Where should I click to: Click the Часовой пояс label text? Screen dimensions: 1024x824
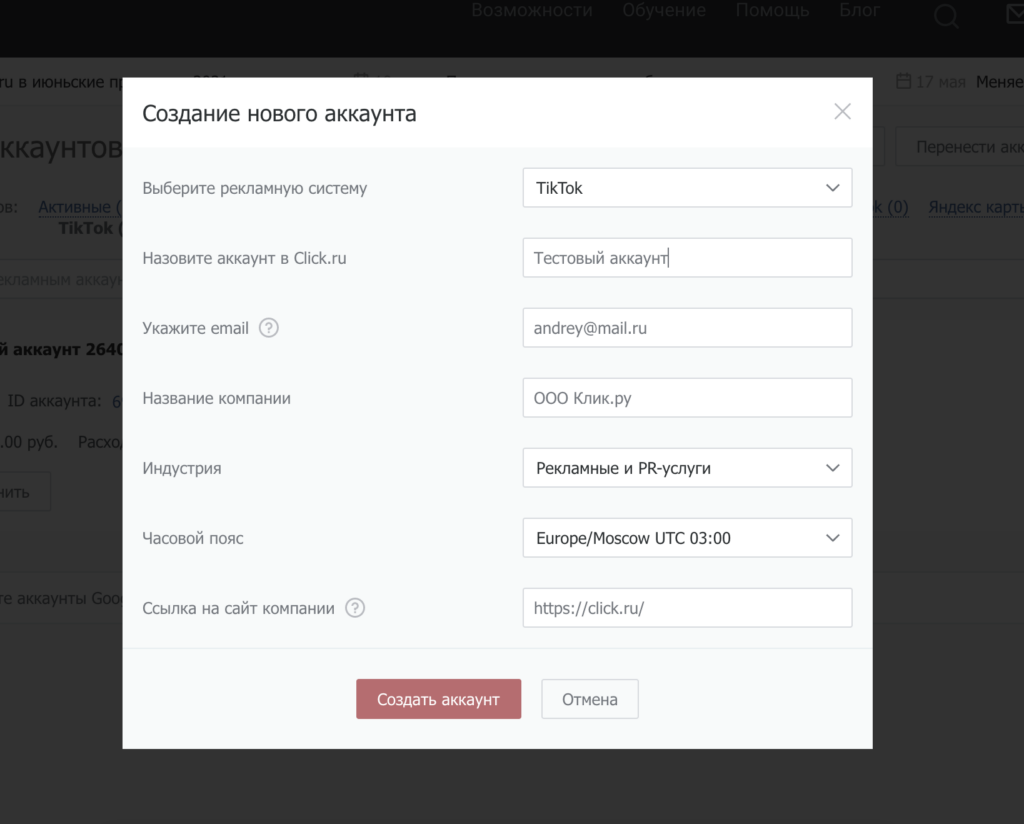pyautogui.click(x=193, y=538)
